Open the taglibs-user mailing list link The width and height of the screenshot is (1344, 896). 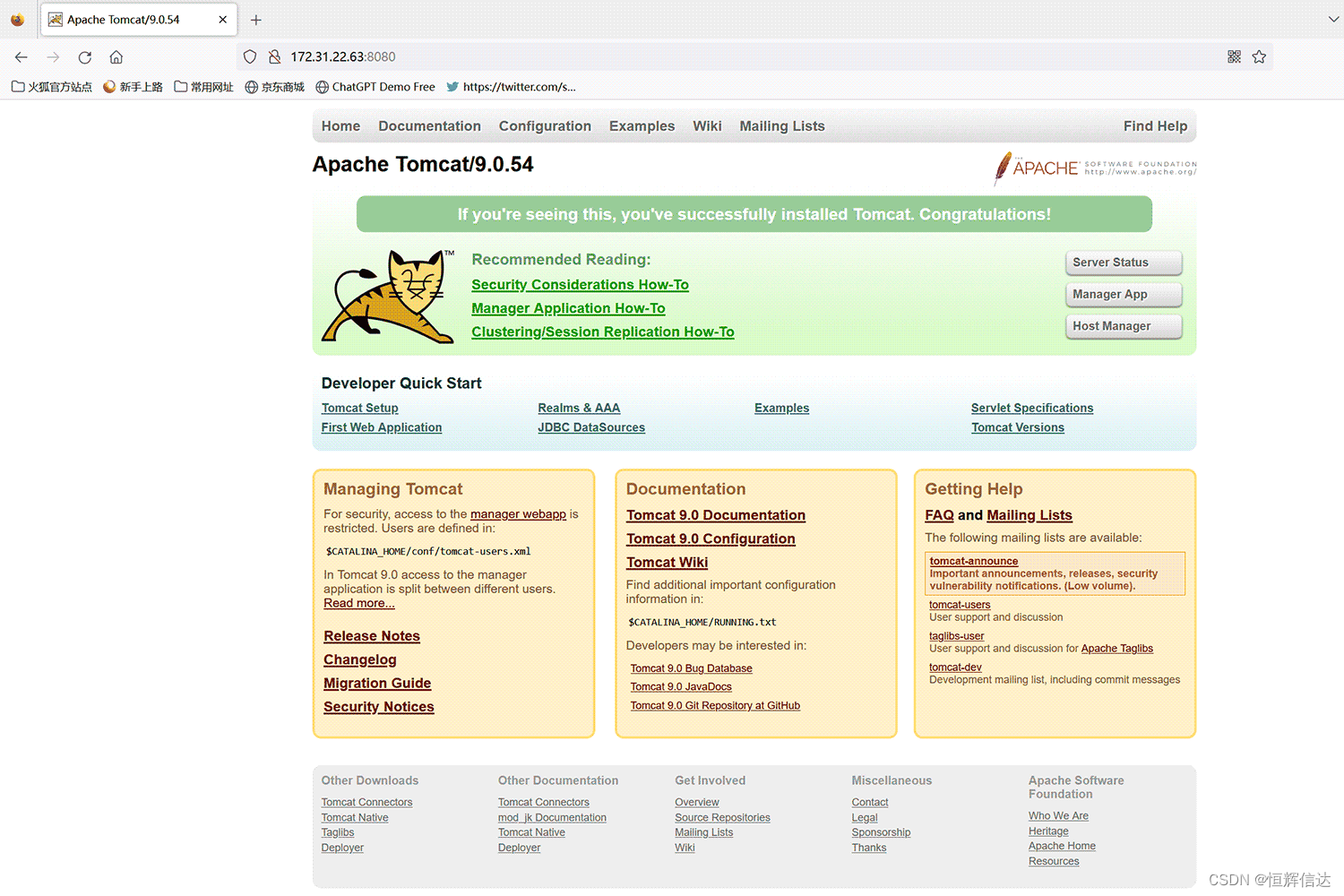point(956,636)
